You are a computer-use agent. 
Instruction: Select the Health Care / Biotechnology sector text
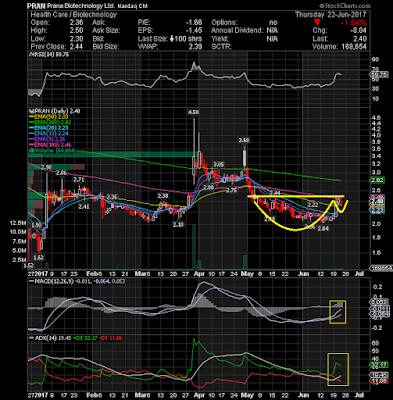point(74,15)
